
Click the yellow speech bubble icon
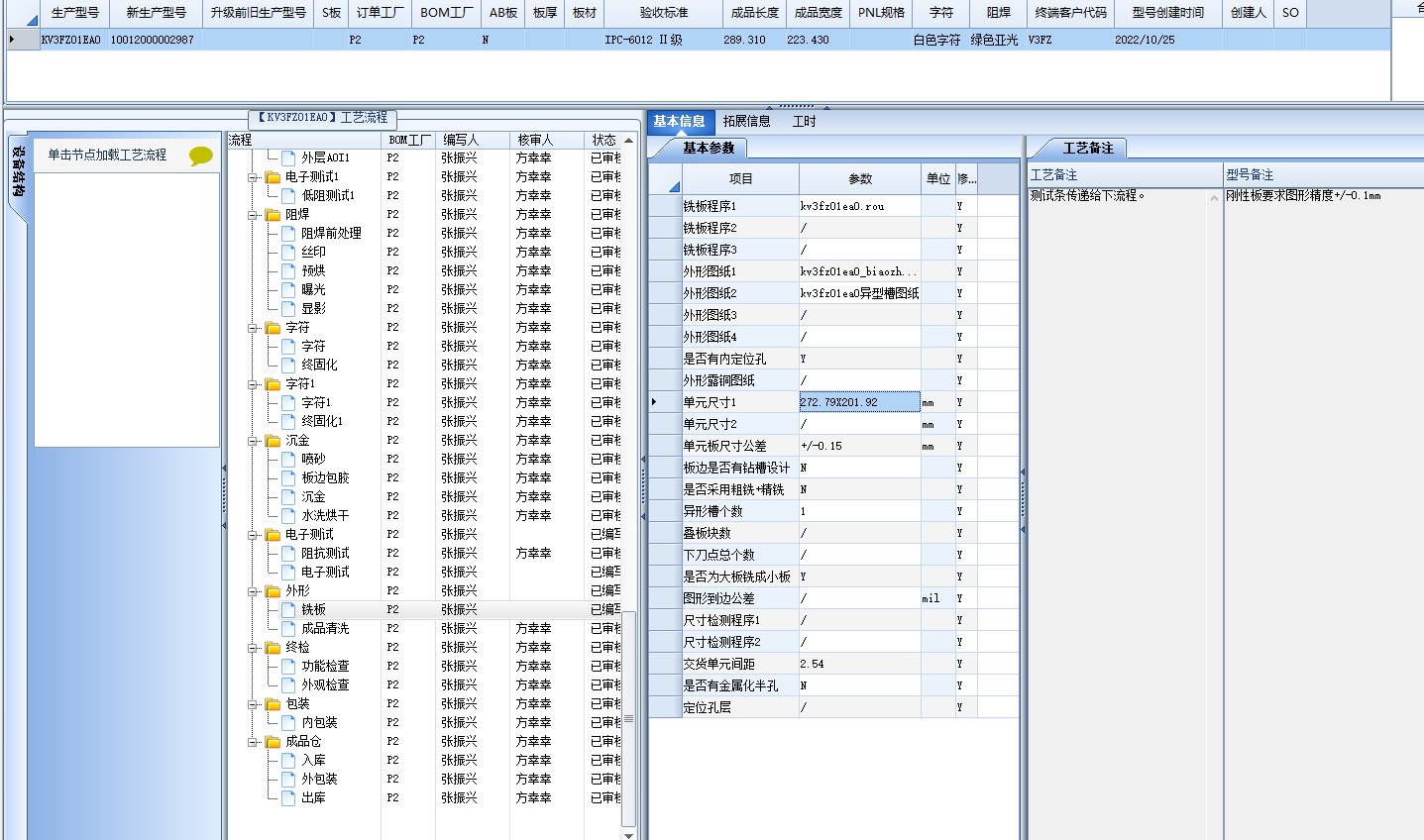[x=201, y=157]
